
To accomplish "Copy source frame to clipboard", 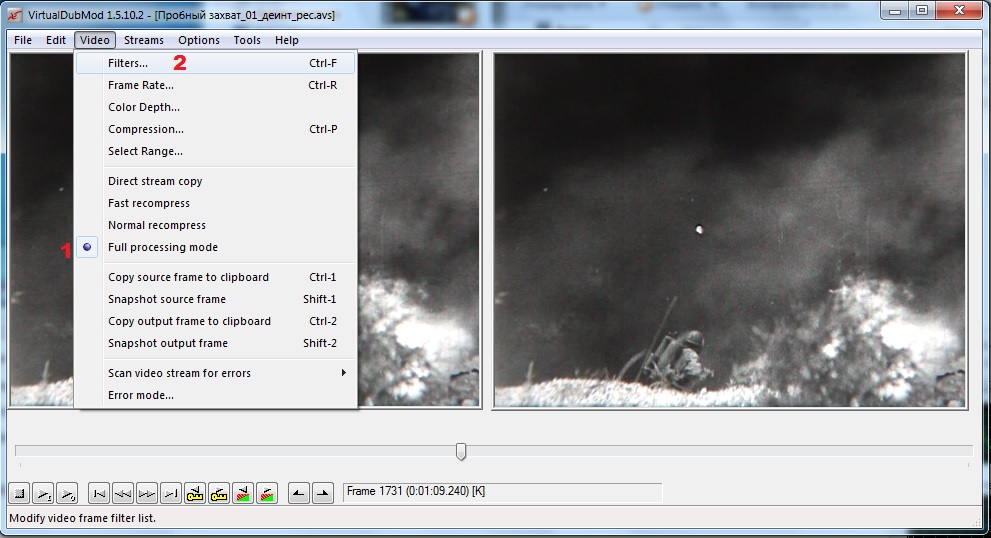I will (x=216, y=277).
